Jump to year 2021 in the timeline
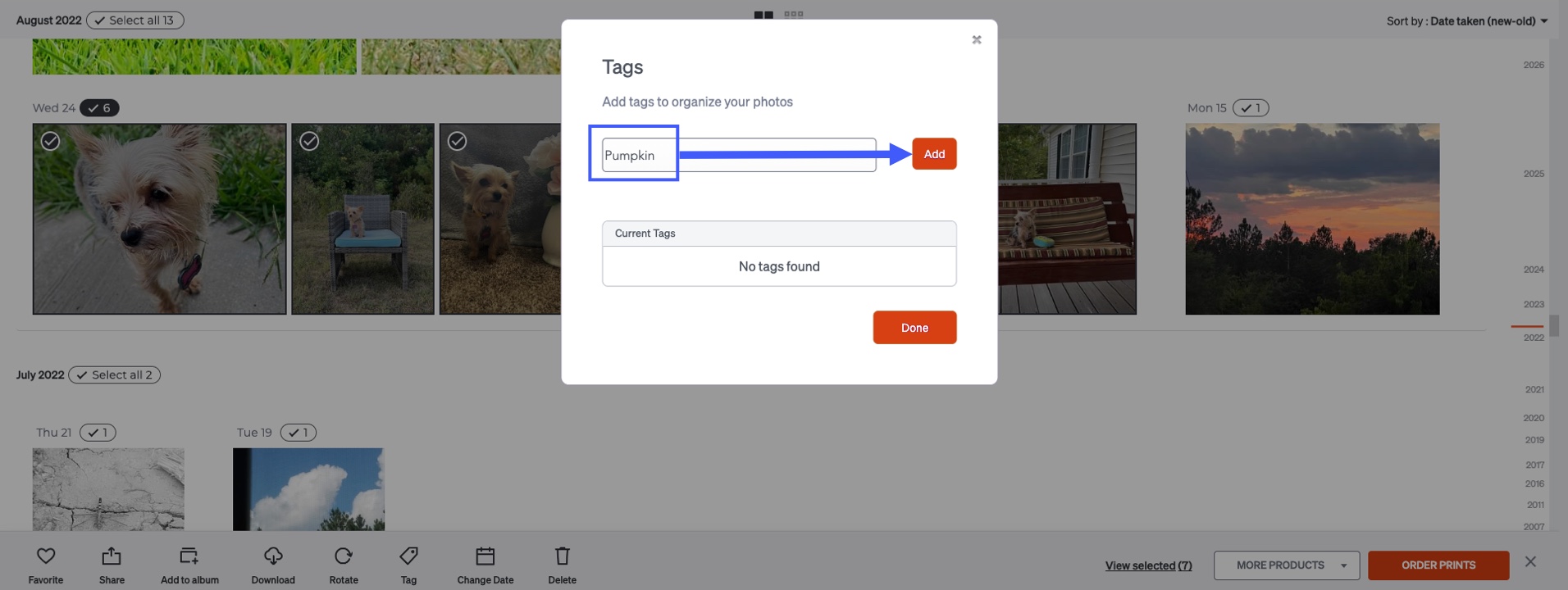 1534,390
